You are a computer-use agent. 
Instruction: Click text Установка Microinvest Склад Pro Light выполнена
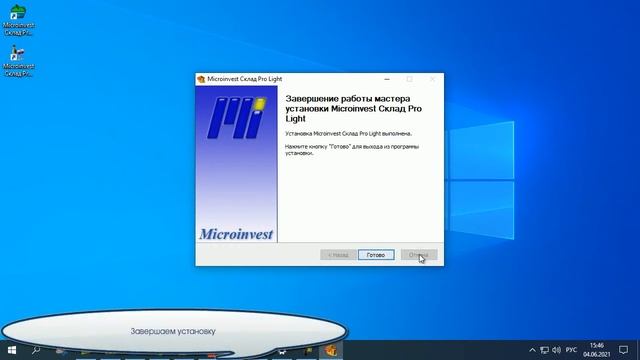pos(349,133)
